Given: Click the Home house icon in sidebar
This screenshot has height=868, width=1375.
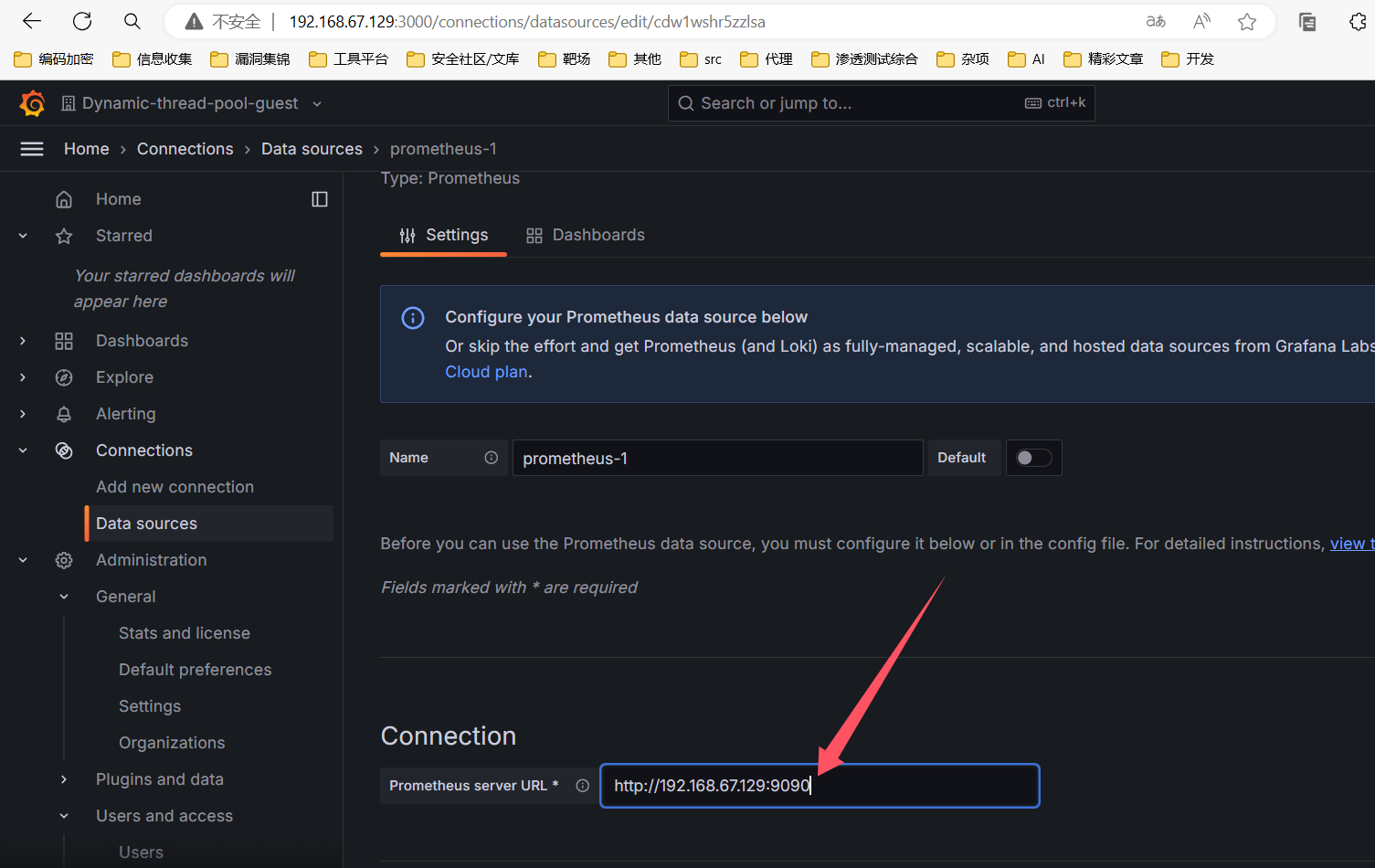Looking at the screenshot, I should pos(64,199).
